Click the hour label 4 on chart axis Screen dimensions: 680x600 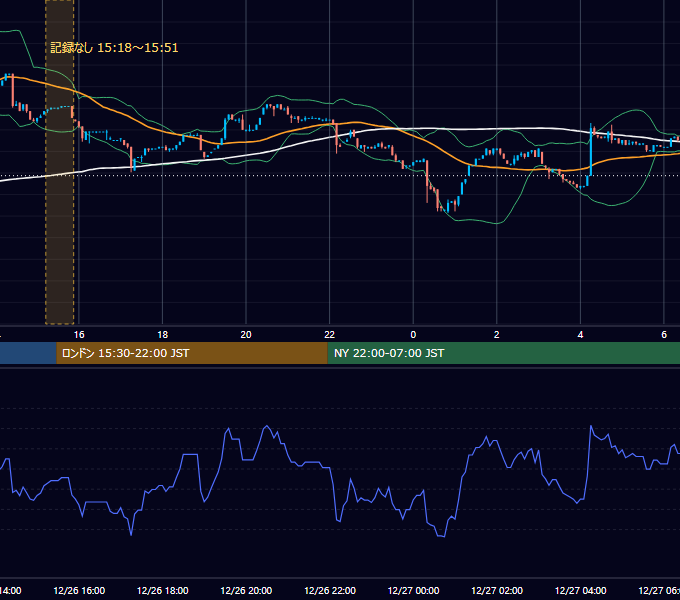coord(580,335)
